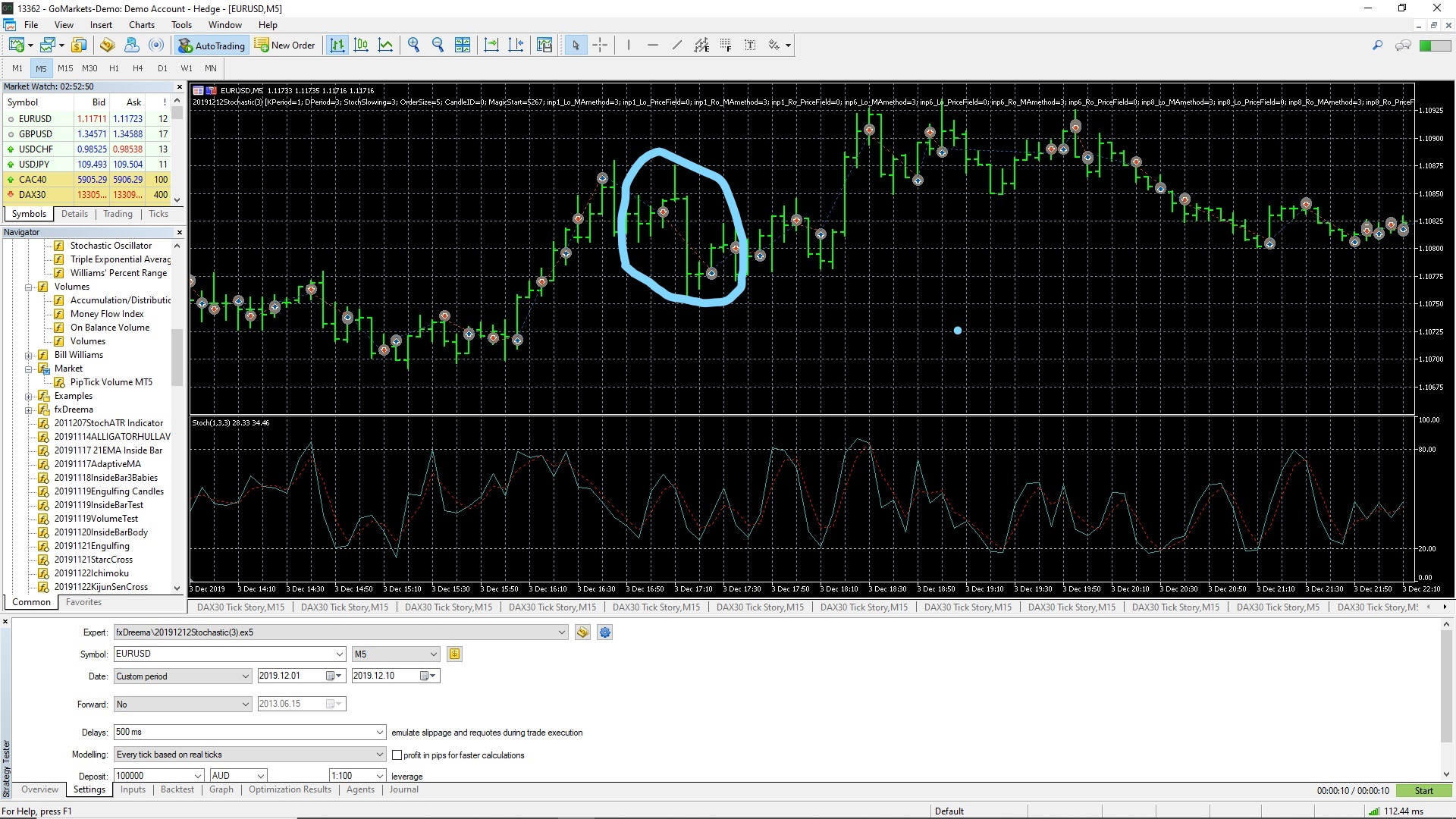Select the trendline drawing tool
The height and width of the screenshot is (819, 1456).
677,45
